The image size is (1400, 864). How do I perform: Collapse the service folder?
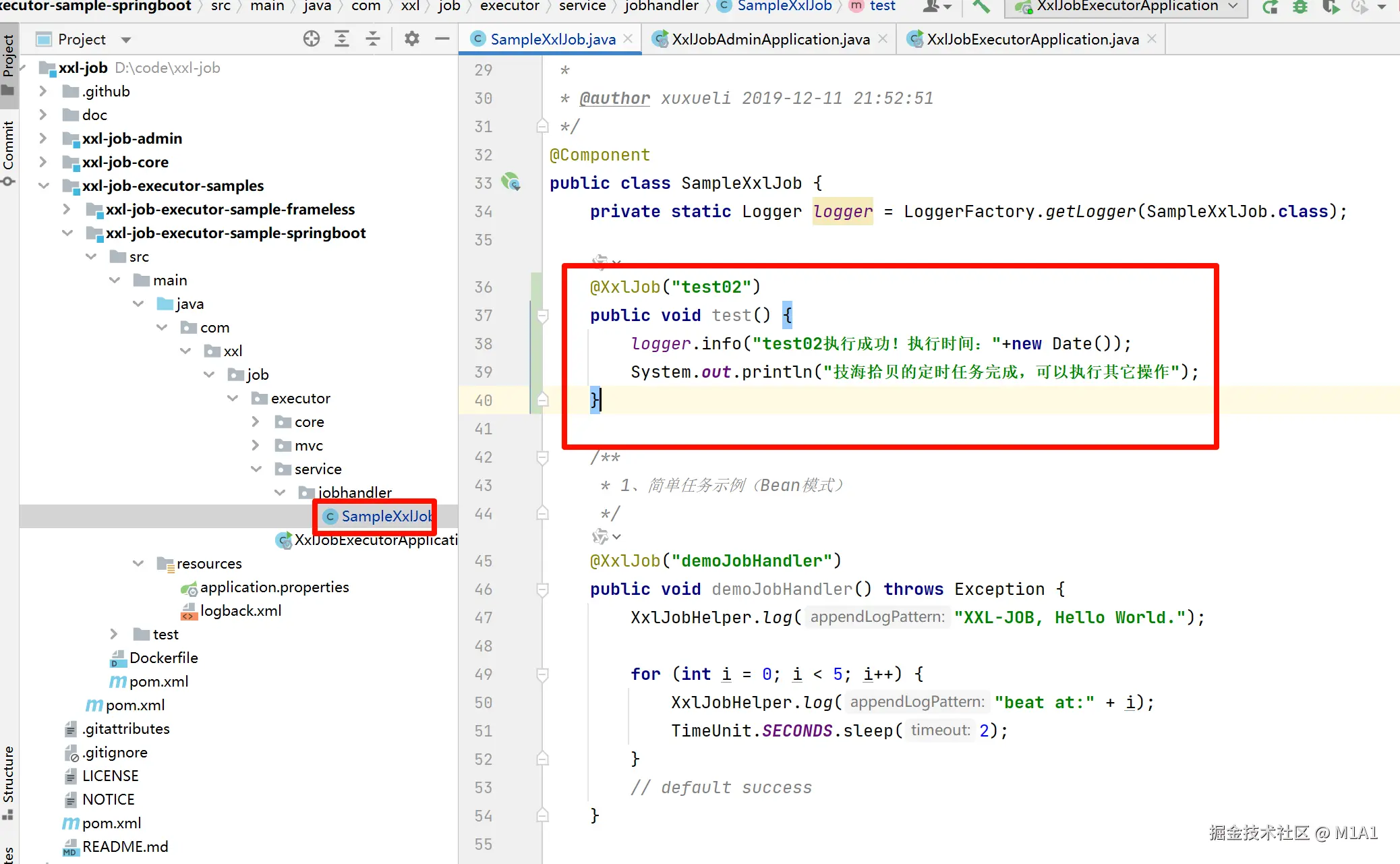tap(256, 469)
